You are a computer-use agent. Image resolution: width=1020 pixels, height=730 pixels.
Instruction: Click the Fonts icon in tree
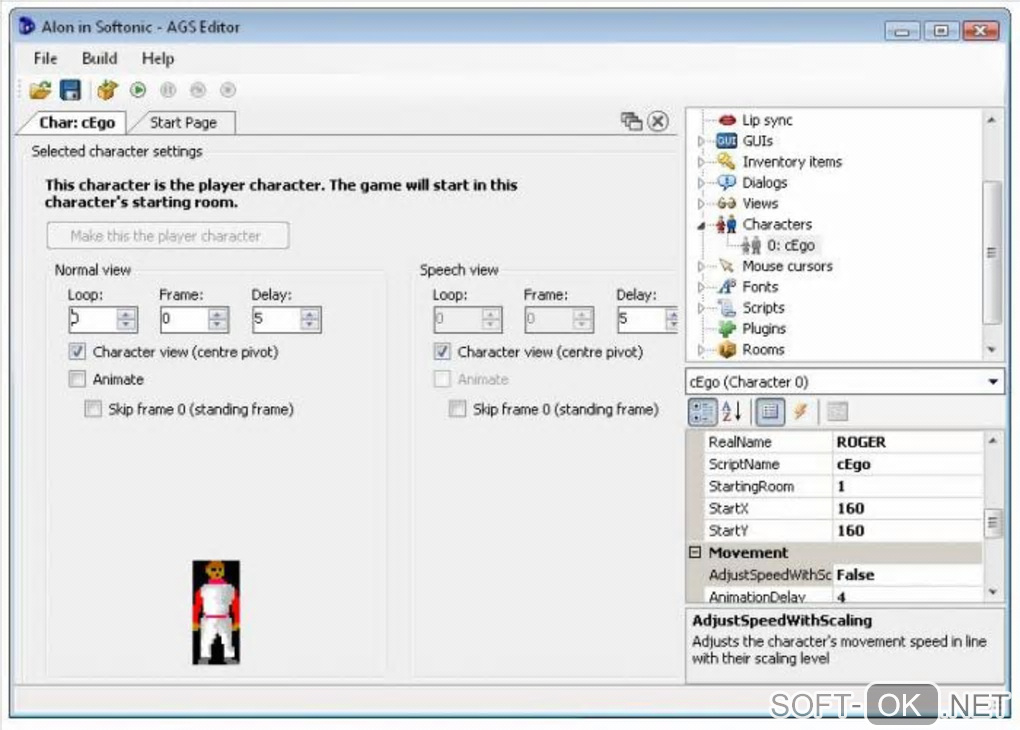click(727, 287)
